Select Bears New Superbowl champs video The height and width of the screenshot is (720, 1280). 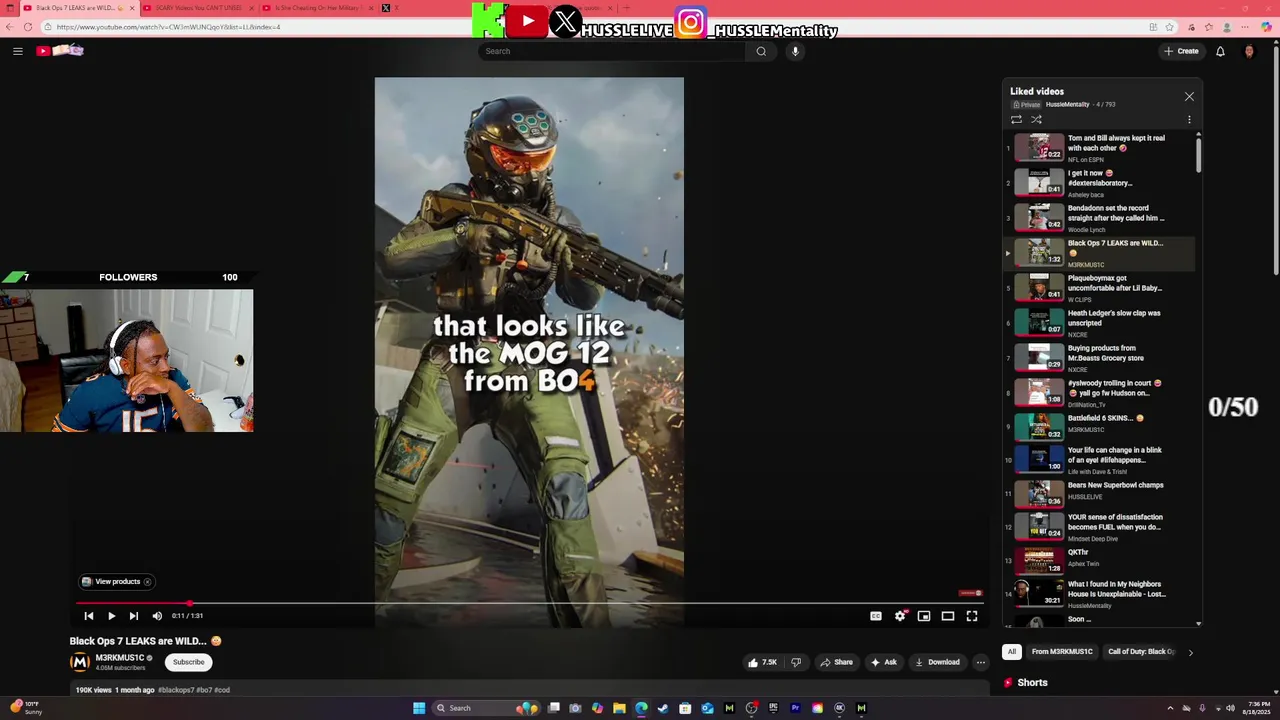tap(1100, 495)
